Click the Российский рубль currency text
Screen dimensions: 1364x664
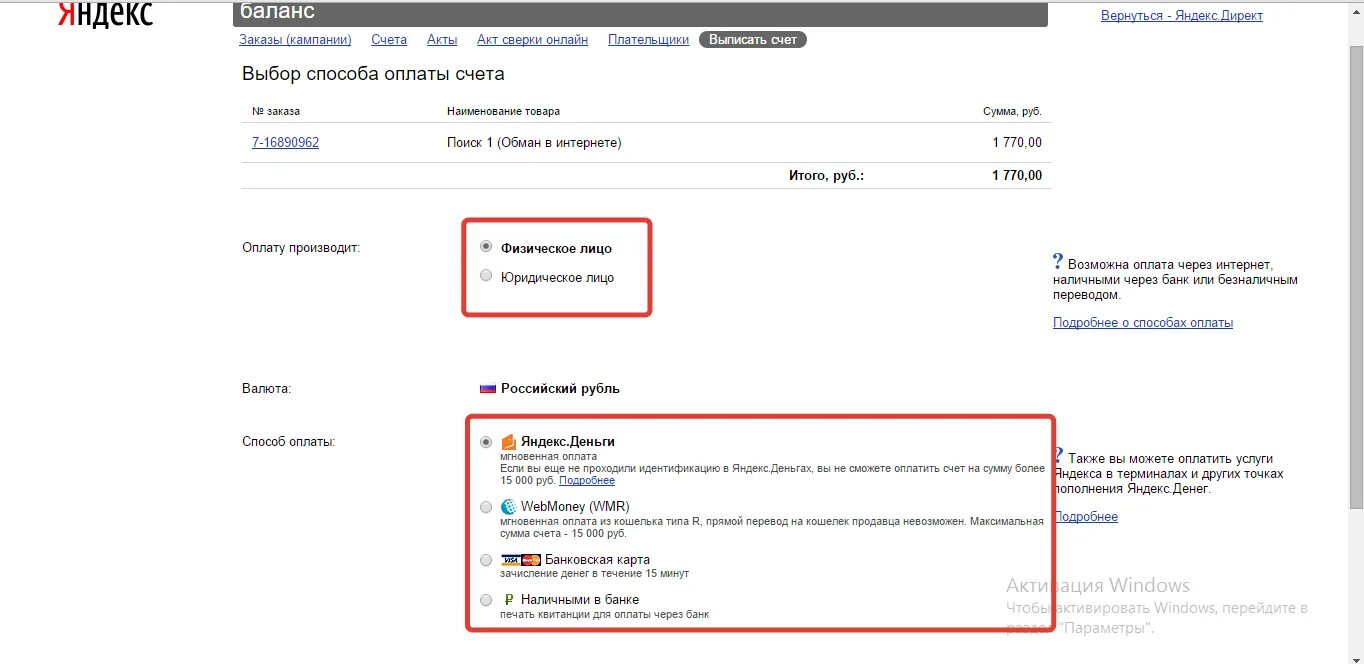560,389
